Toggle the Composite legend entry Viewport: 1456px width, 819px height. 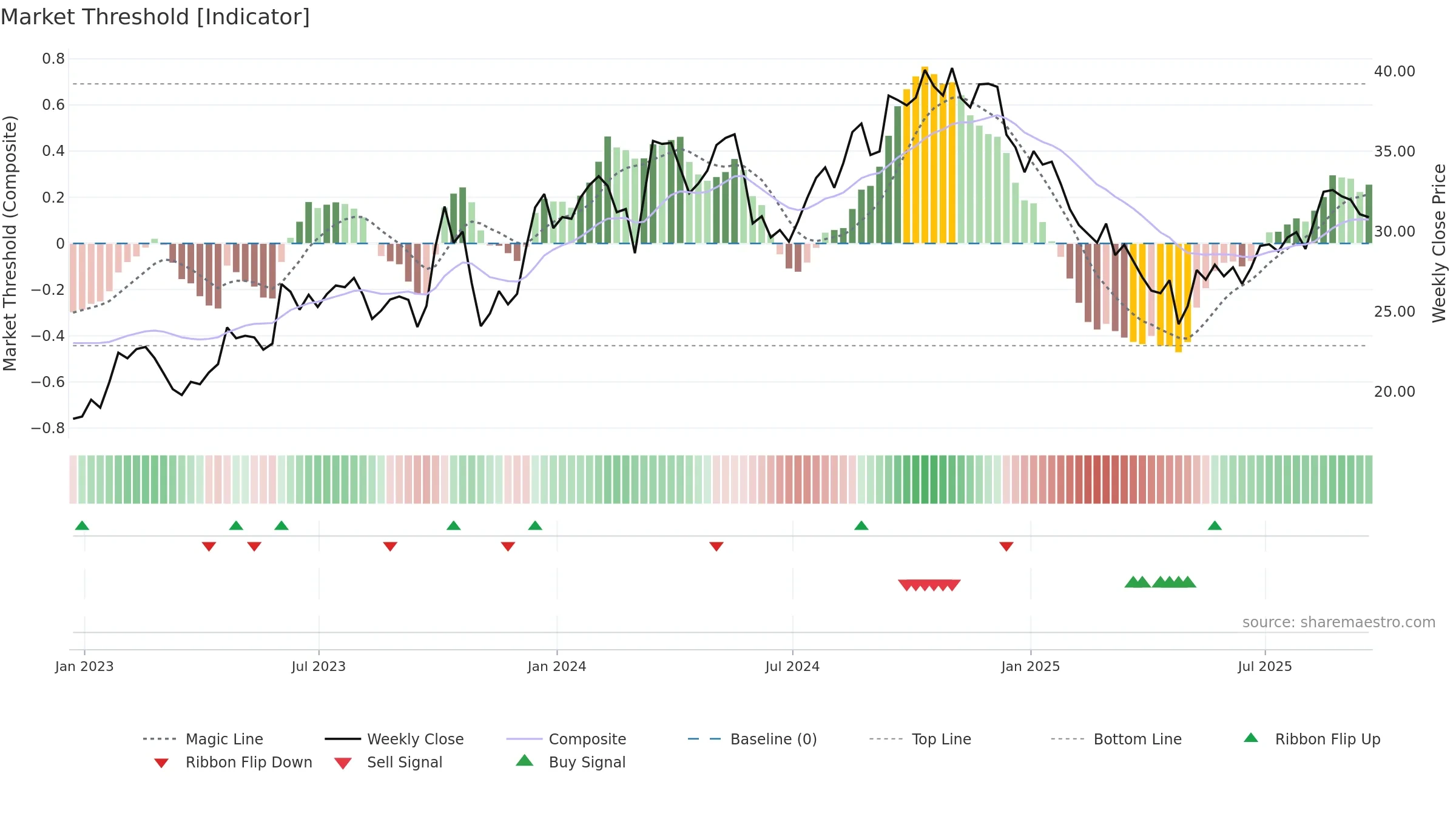pos(567,739)
